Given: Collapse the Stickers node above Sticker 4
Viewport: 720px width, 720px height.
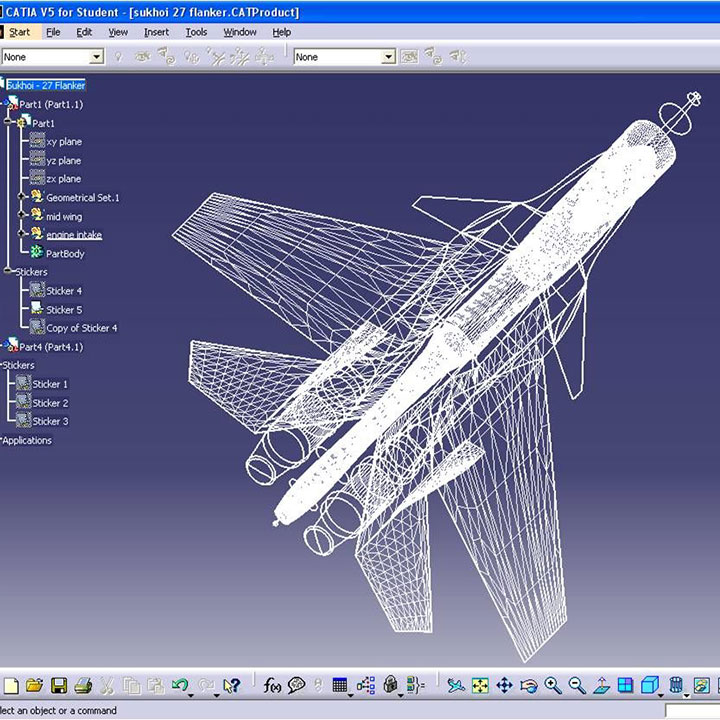Looking at the screenshot, I should point(8,271).
